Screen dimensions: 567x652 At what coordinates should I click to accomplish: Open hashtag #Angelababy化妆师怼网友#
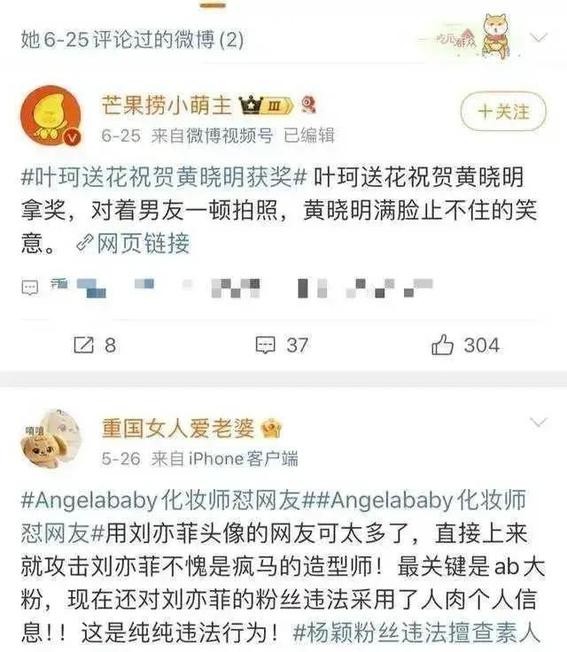(160, 500)
